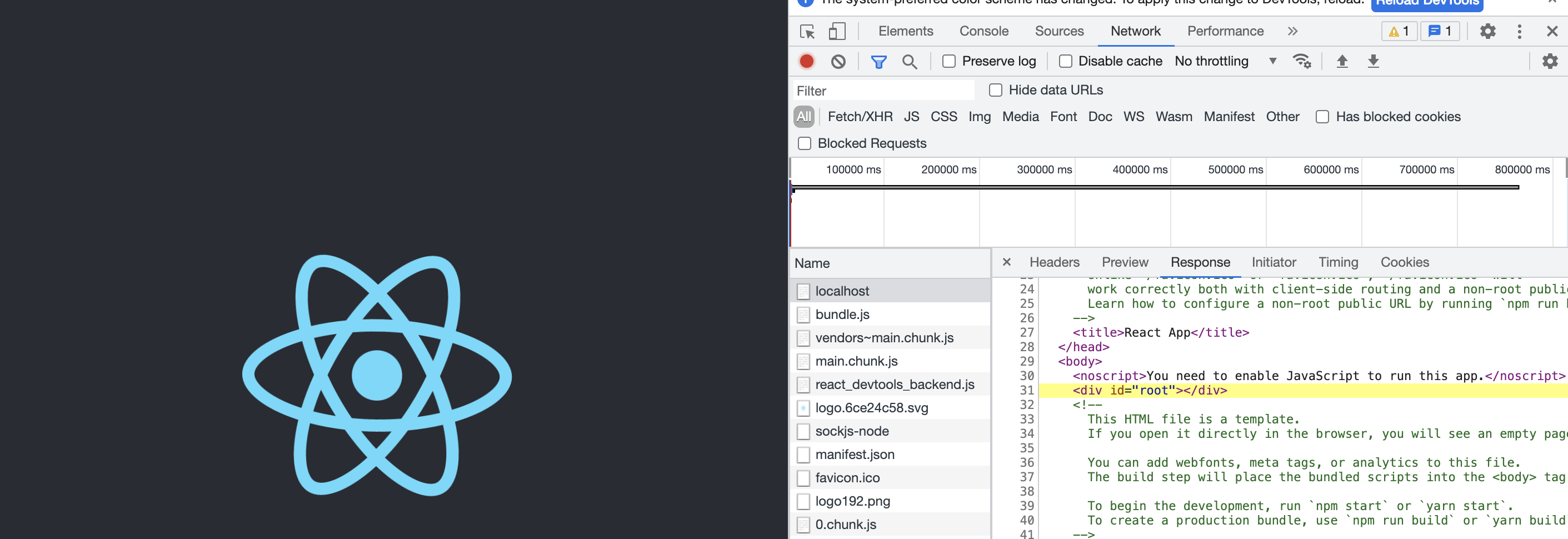Filter requests by Manifest type
The height and width of the screenshot is (539, 1568).
1229,117
